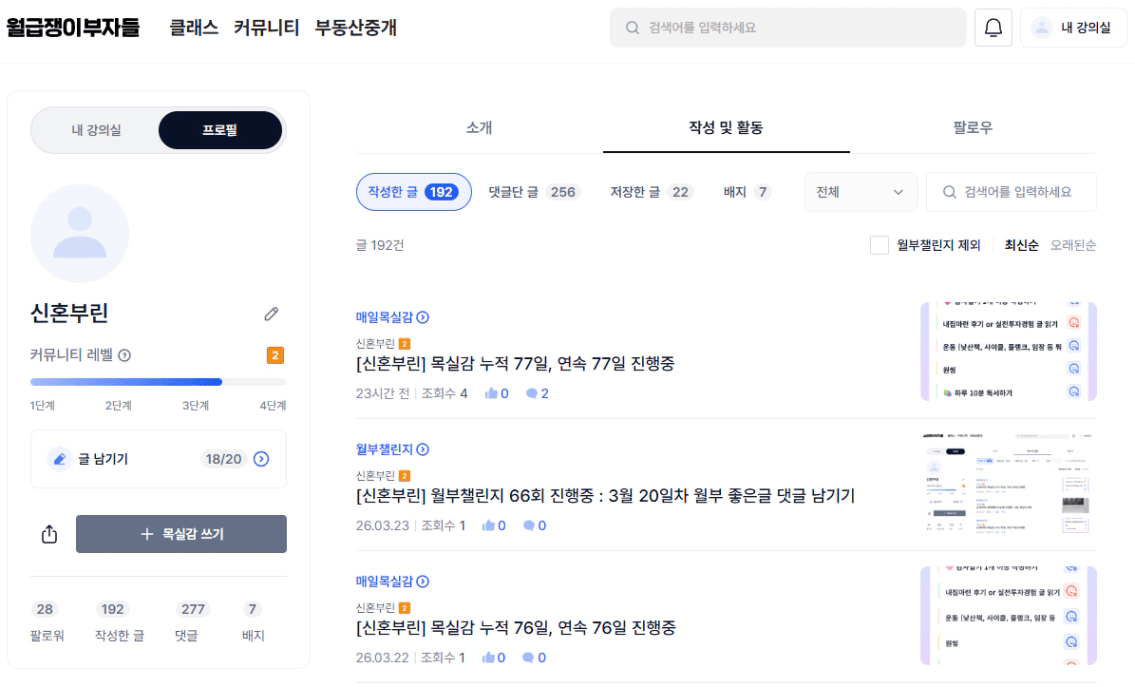This screenshot has height=687, width=1135.
Task: Expand the 월부챌린지 category link arrow
Action: pyautogui.click(x=423, y=450)
